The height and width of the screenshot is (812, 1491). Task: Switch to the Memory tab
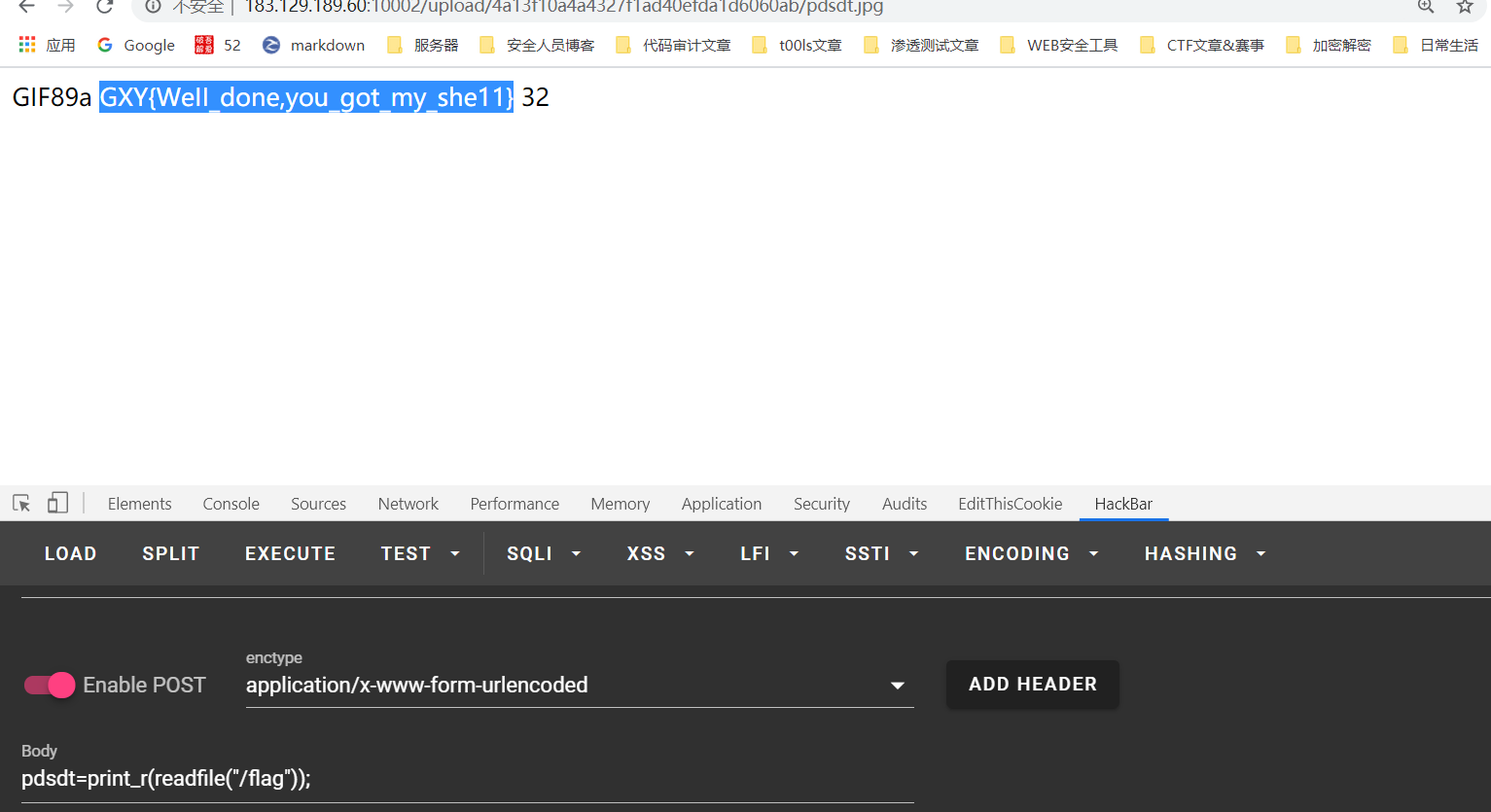[620, 504]
